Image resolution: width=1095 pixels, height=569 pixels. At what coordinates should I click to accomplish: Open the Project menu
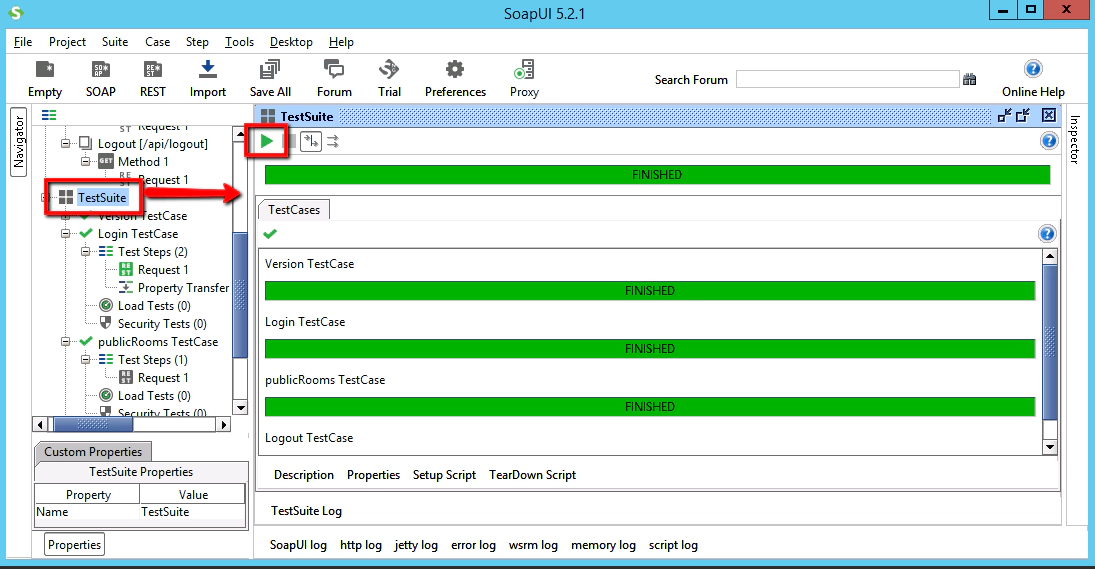click(67, 42)
